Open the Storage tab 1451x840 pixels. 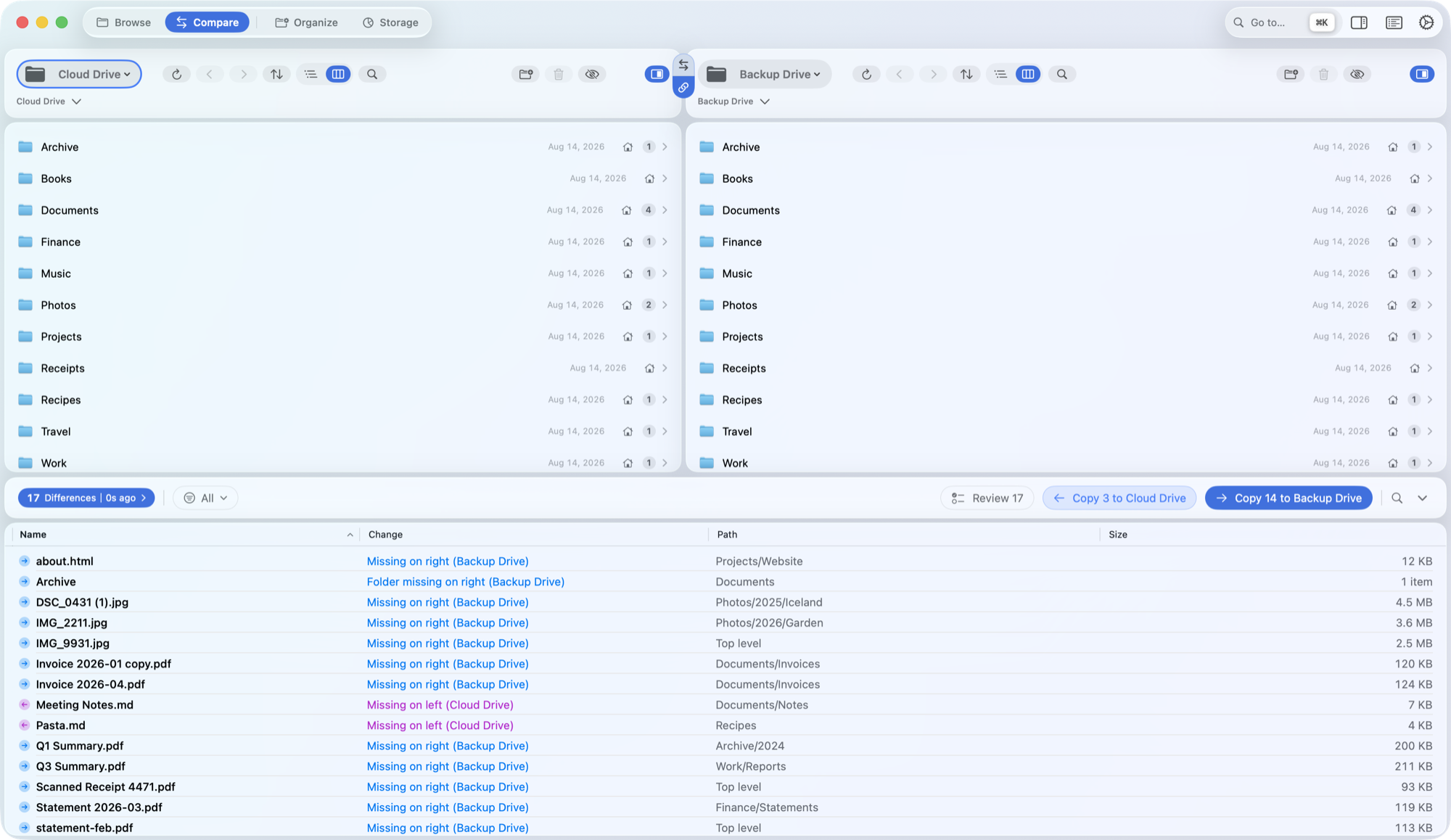click(x=390, y=22)
